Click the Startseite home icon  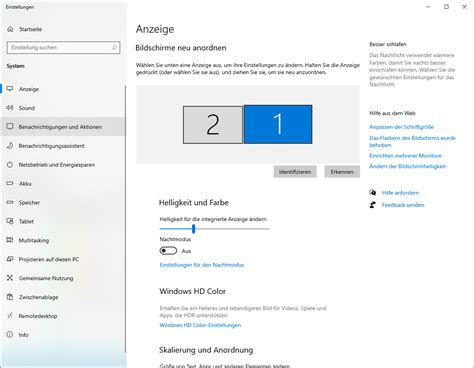coord(10,29)
